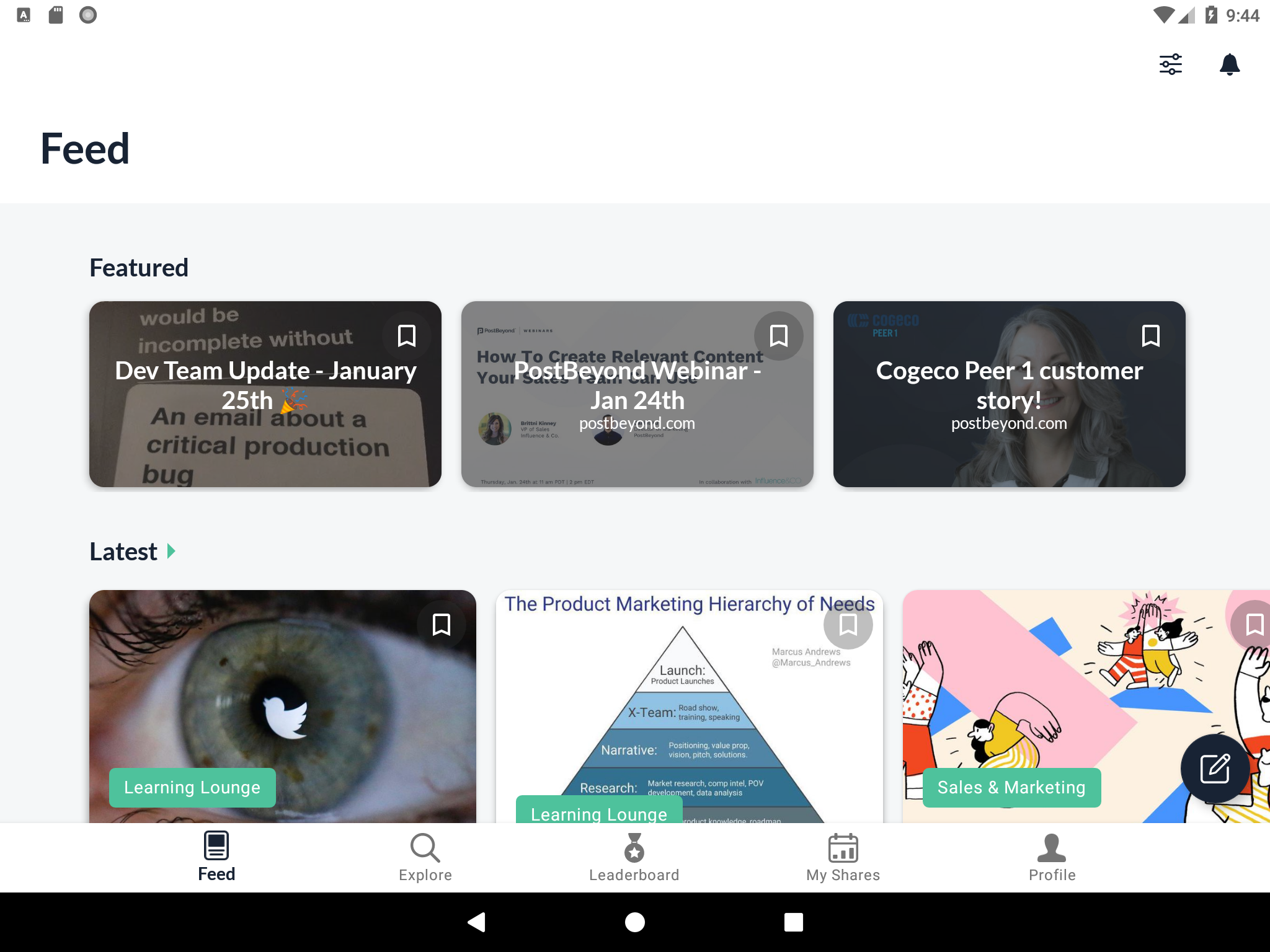Open the Explore search tab
The height and width of the screenshot is (952, 1270).
pyautogui.click(x=425, y=858)
